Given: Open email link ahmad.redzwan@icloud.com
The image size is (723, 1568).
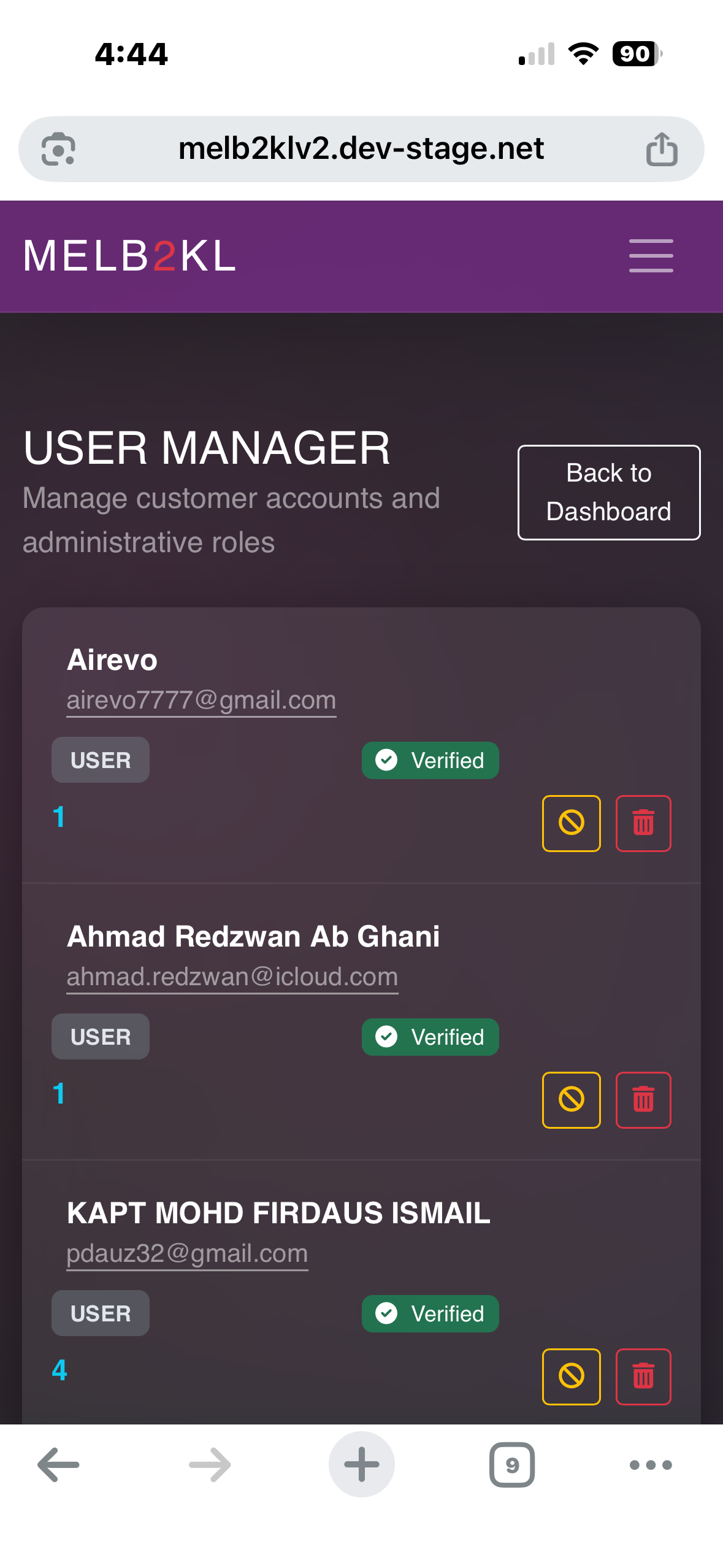Looking at the screenshot, I should [x=232, y=977].
